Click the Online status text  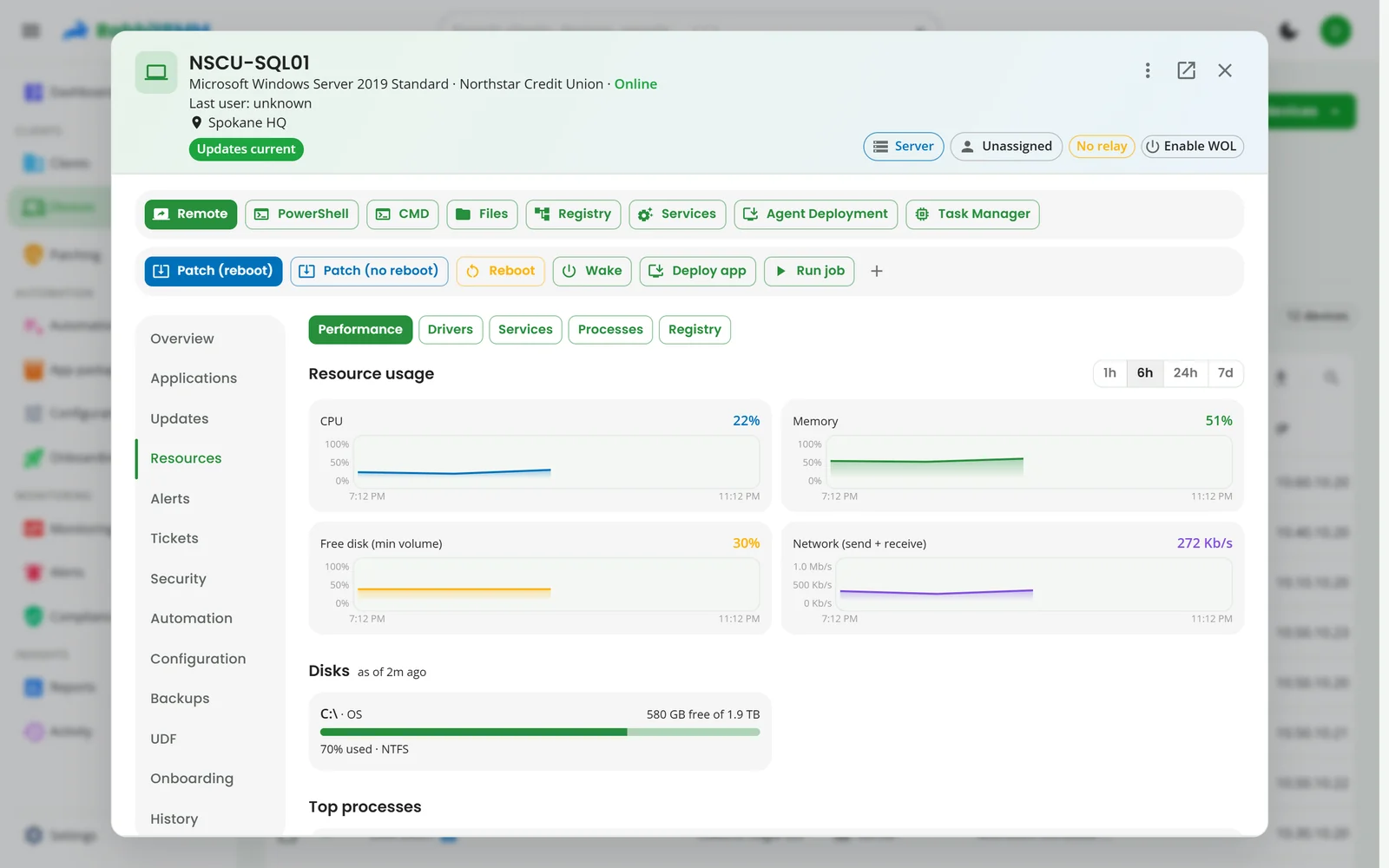[635, 84]
